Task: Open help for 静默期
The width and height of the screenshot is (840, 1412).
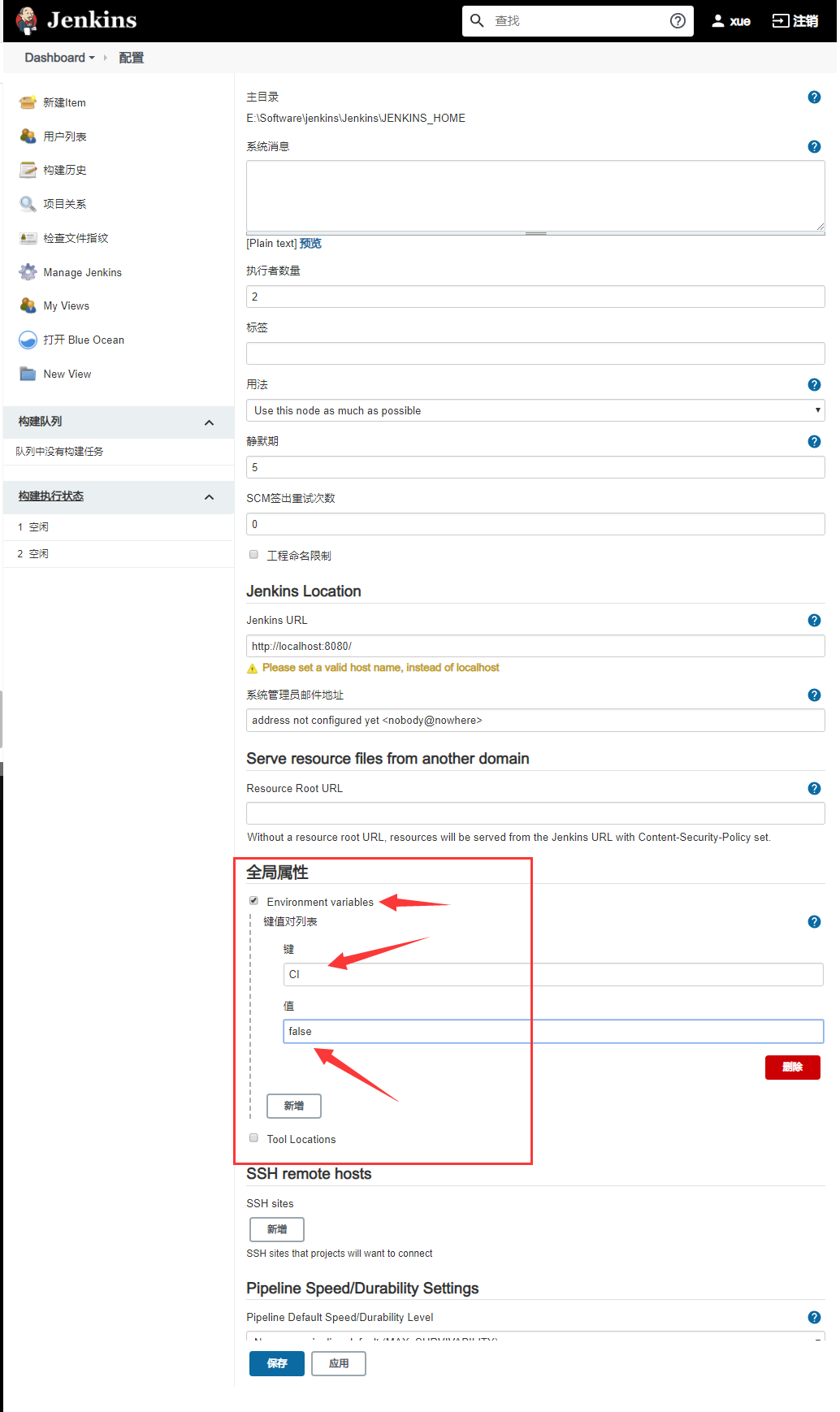Action: (814, 442)
